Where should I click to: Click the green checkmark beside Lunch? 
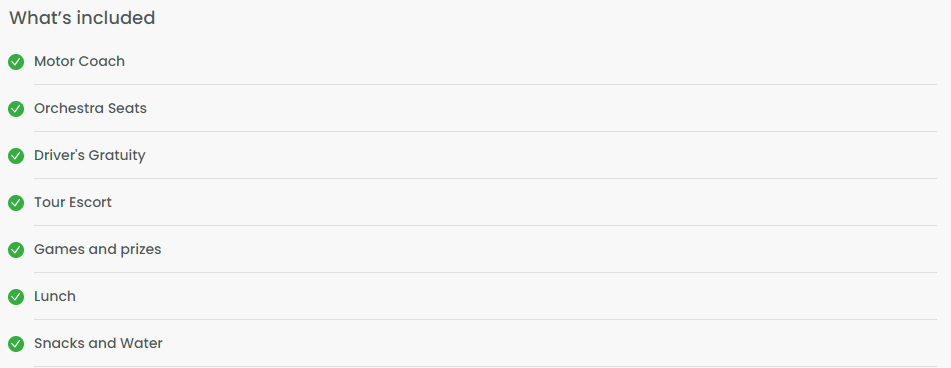point(16,297)
